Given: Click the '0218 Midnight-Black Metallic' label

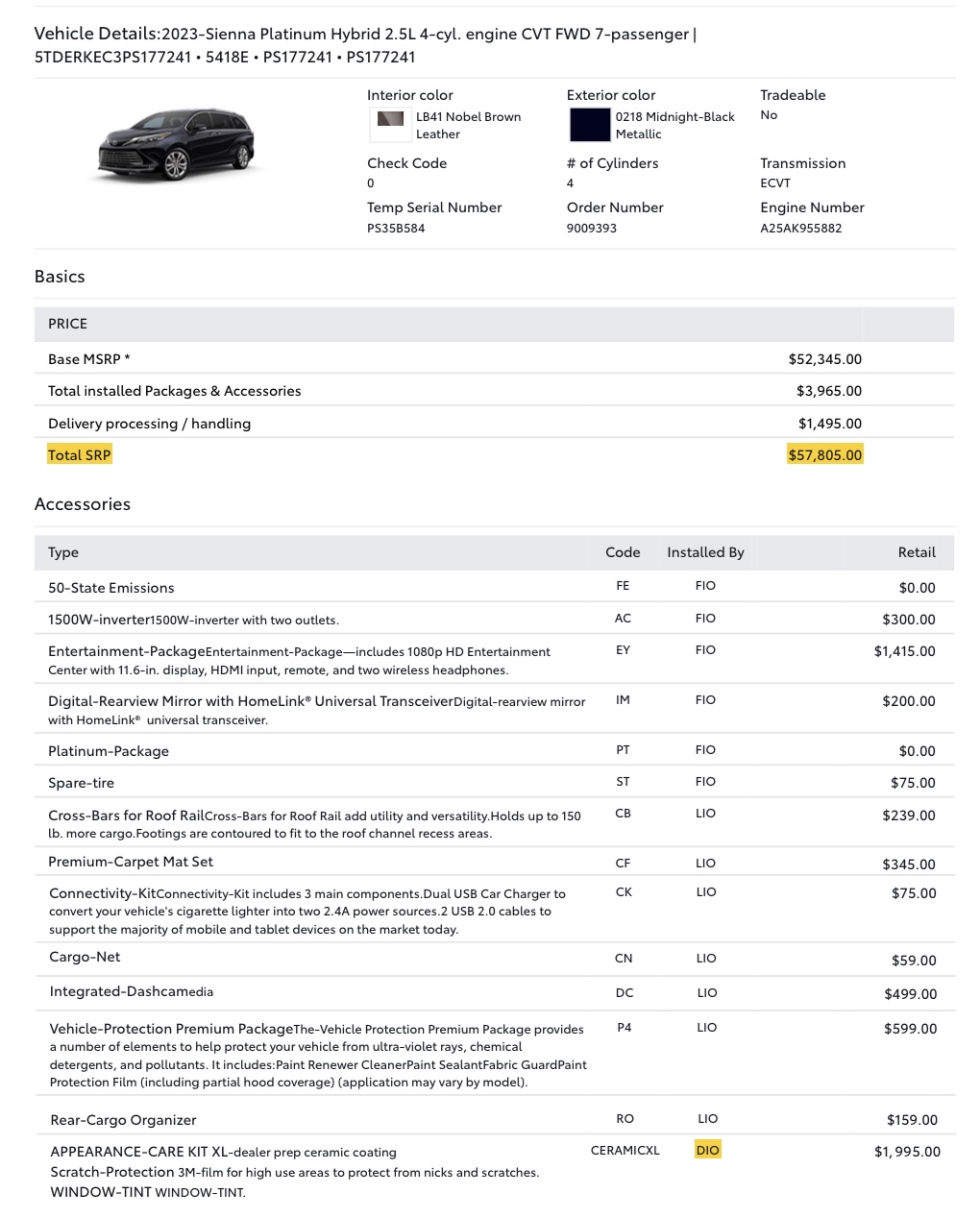Looking at the screenshot, I should click(674, 126).
